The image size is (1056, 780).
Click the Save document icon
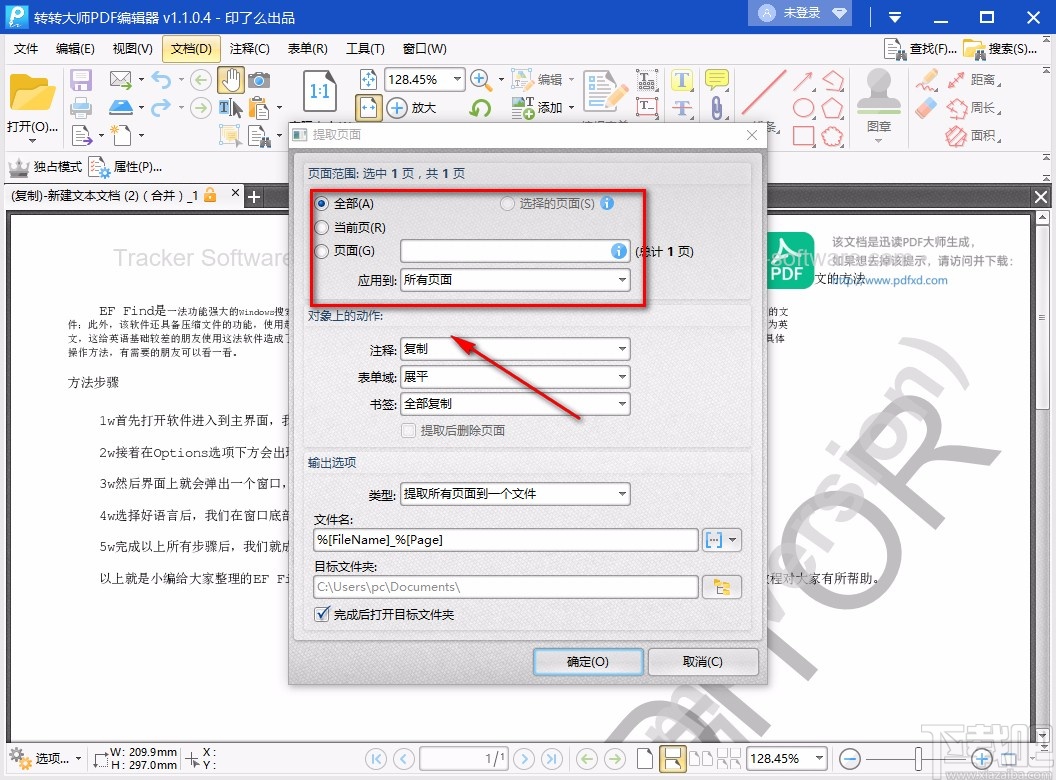point(80,78)
